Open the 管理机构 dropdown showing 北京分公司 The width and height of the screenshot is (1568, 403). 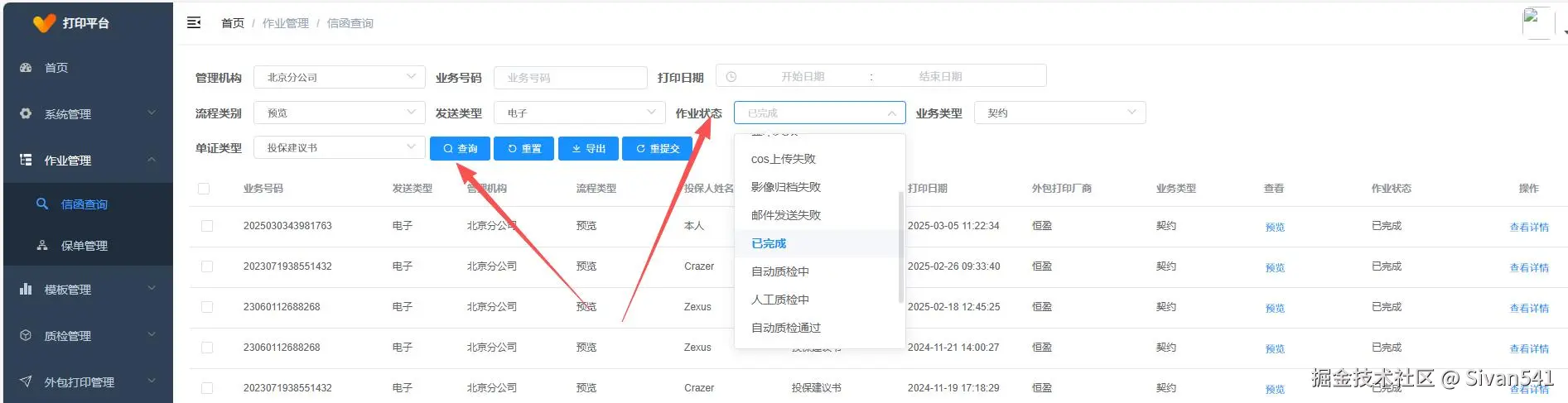(340, 77)
